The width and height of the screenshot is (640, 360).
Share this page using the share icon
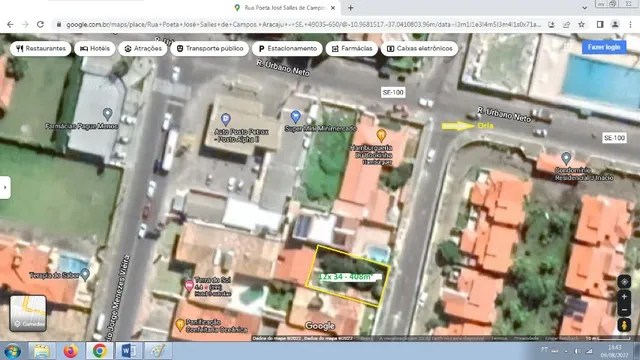(567, 24)
